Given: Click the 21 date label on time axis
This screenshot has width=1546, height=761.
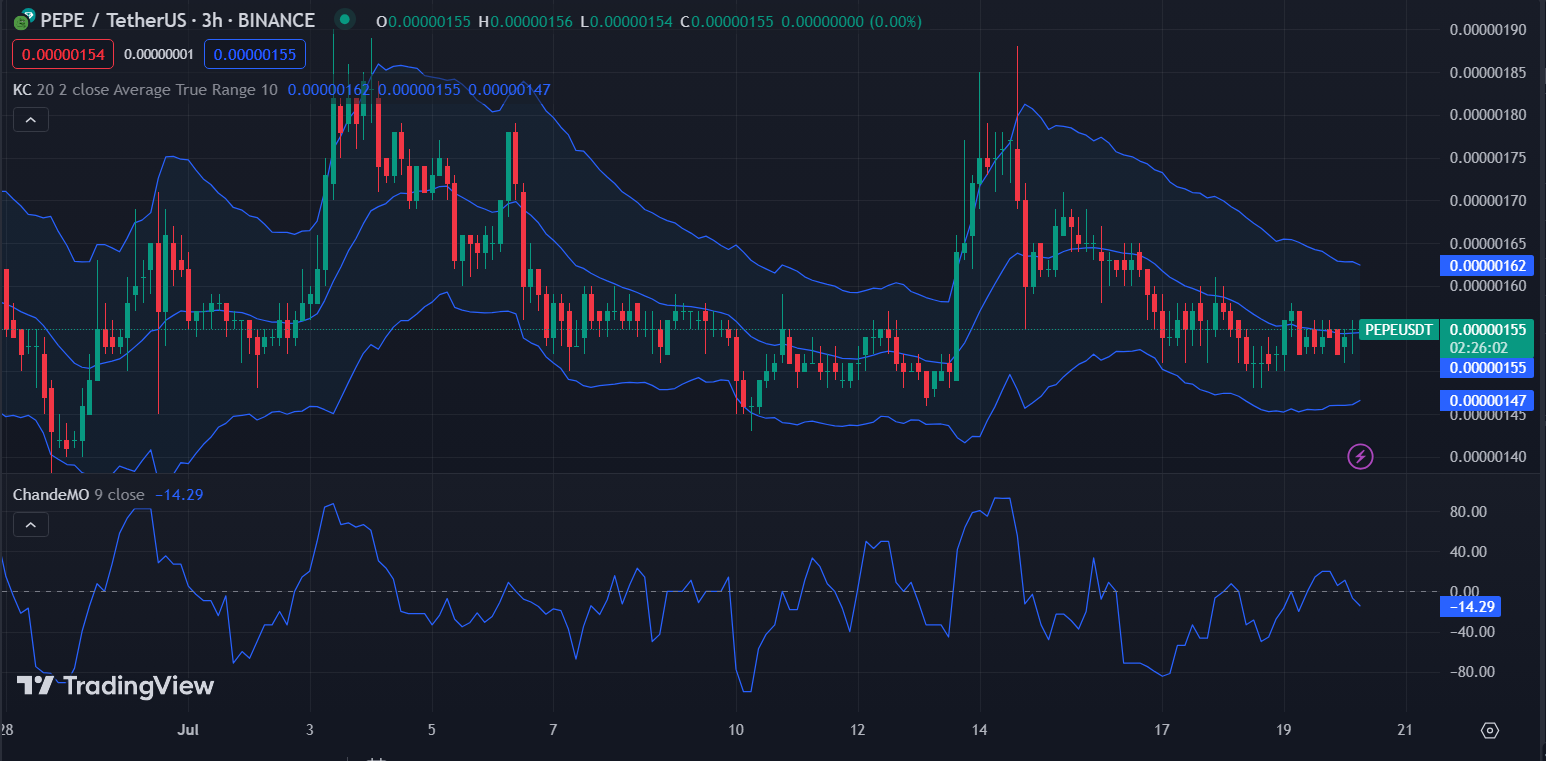Looking at the screenshot, I should click(1405, 730).
